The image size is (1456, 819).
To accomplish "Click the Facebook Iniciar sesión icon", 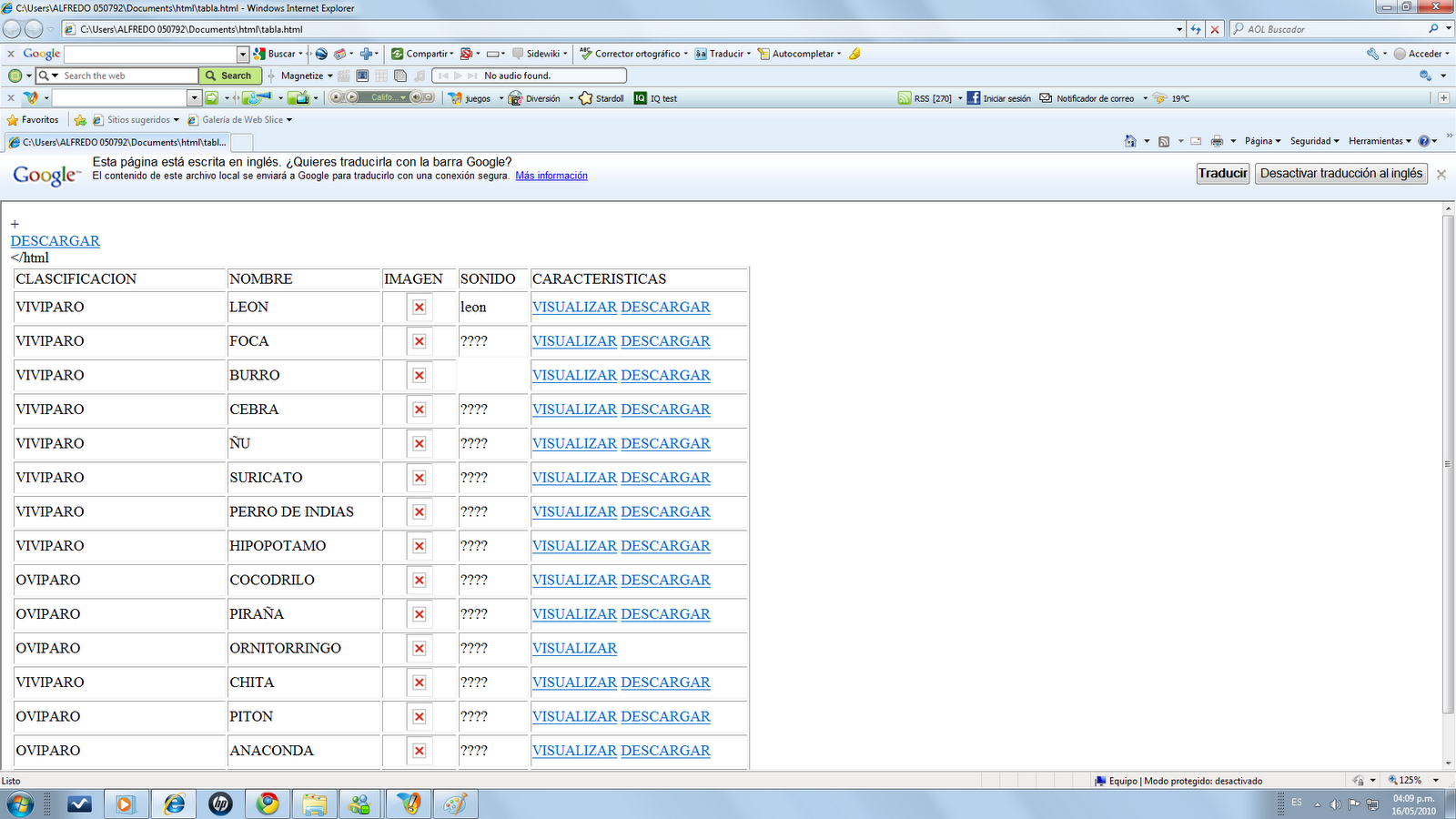I will click(x=973, y=98).
